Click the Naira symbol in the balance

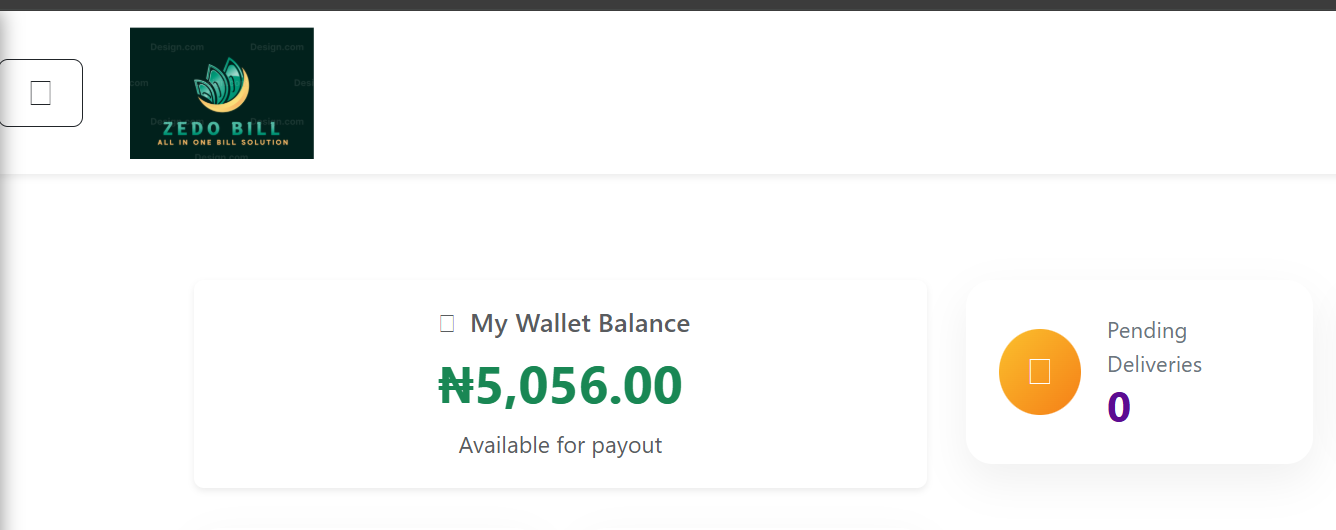(x=455, y=385)
